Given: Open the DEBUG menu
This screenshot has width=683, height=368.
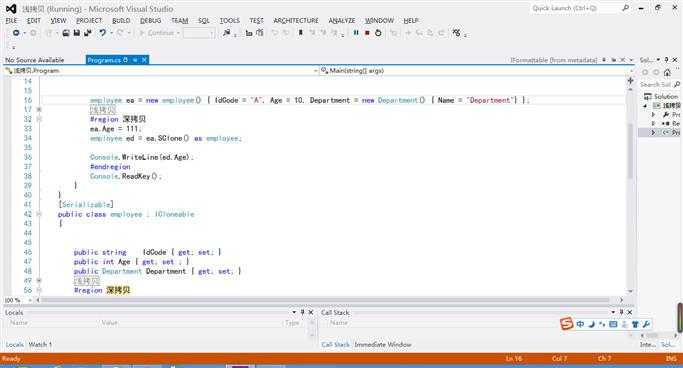Looking at the screenshot, I should (150, 20).
